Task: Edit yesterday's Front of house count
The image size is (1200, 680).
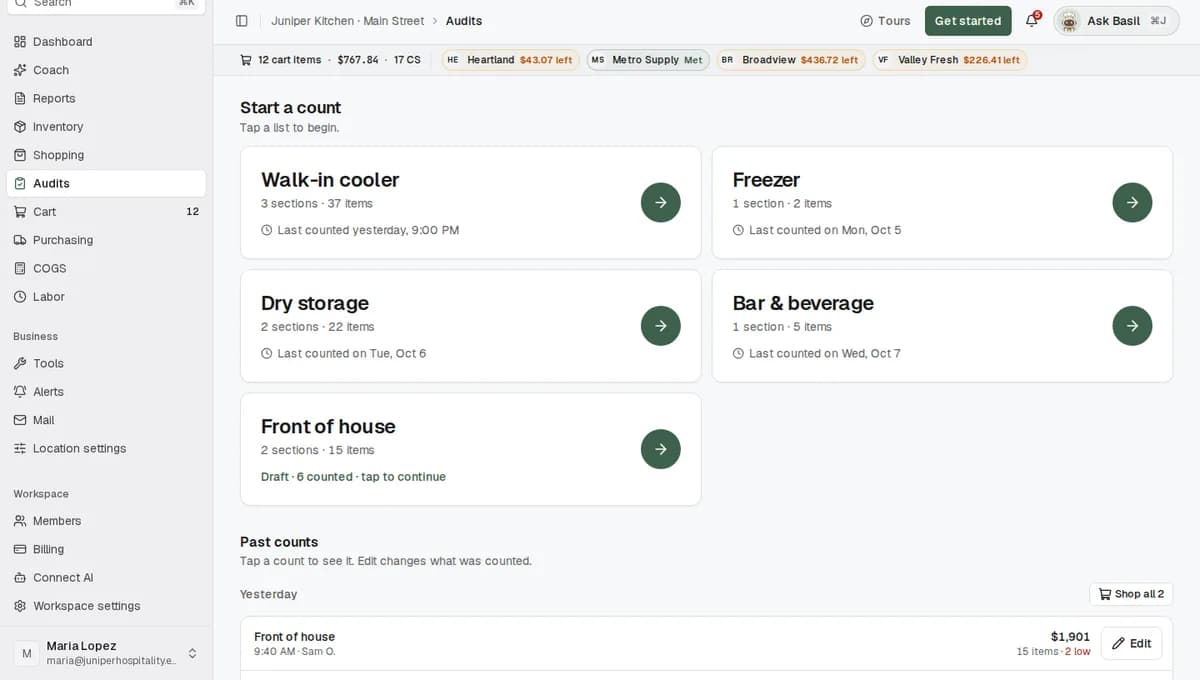Action: 1131,643
